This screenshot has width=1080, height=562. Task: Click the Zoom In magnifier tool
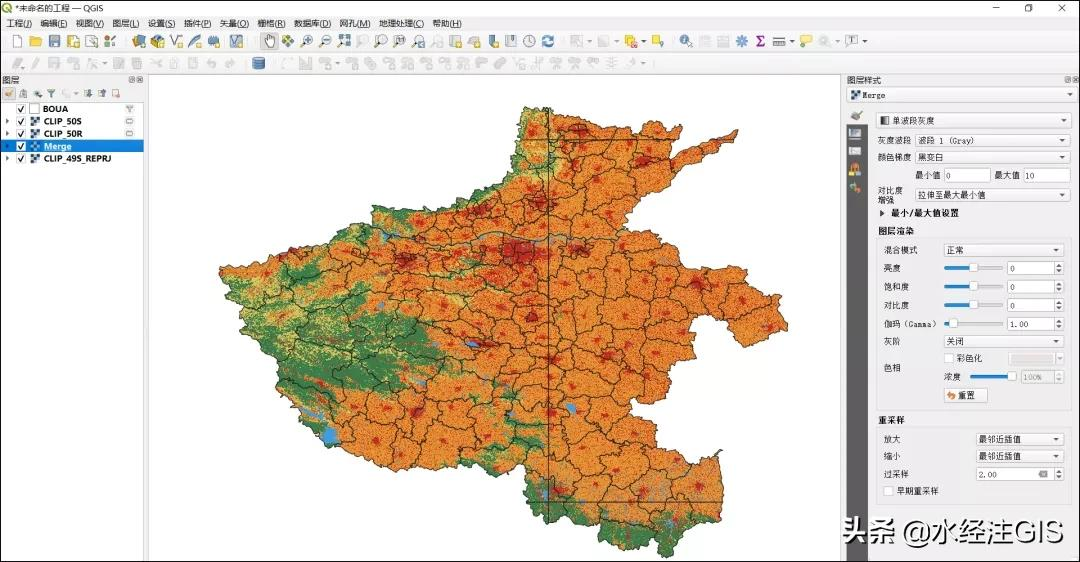click(x=307, y=41)
